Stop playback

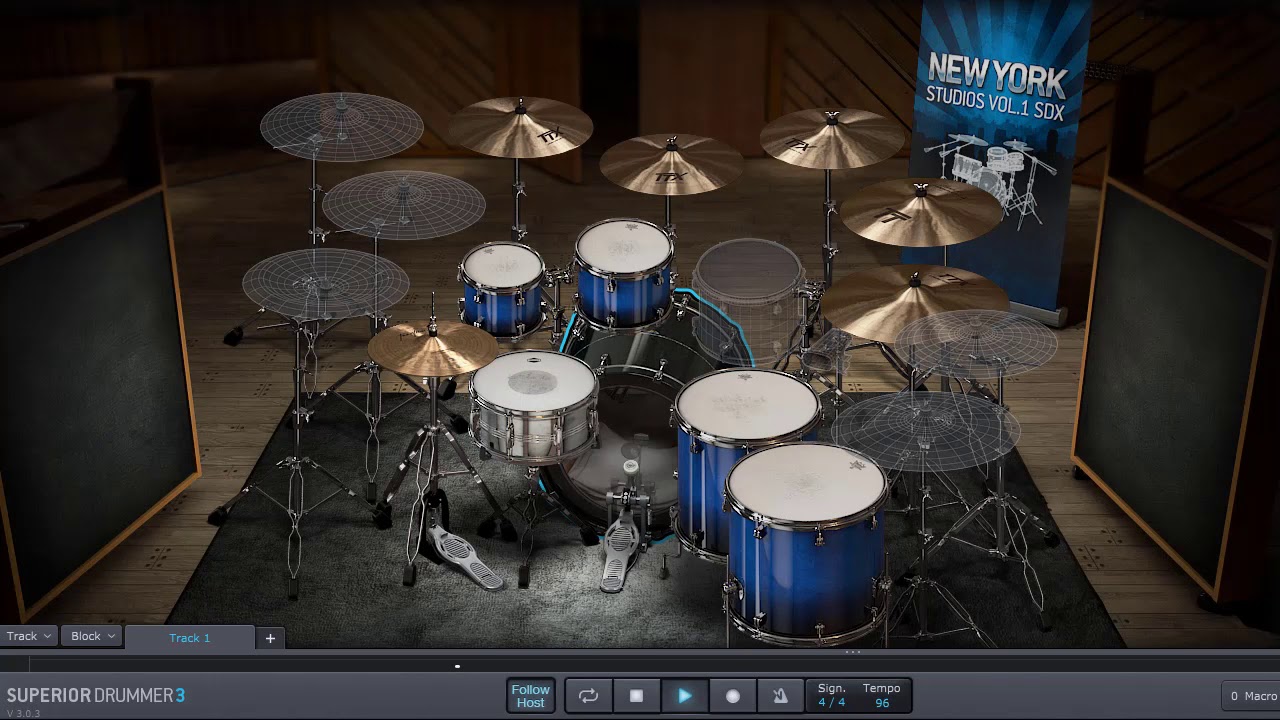(636, 695)
